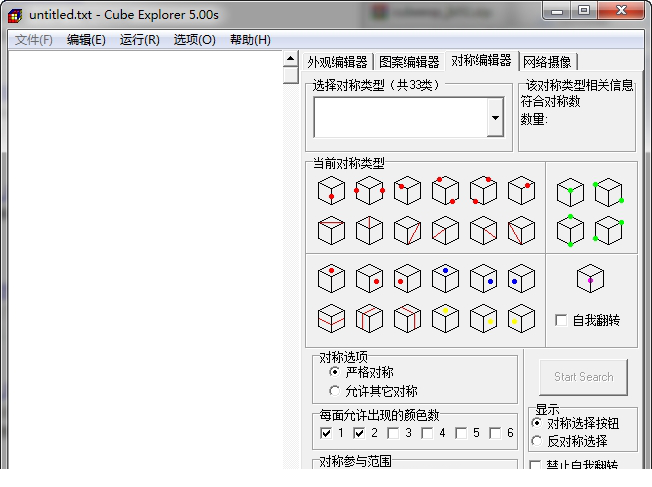Select cube with yellow dot on top face
Viewport: 652px width, 487px height.
pos(445,319)
